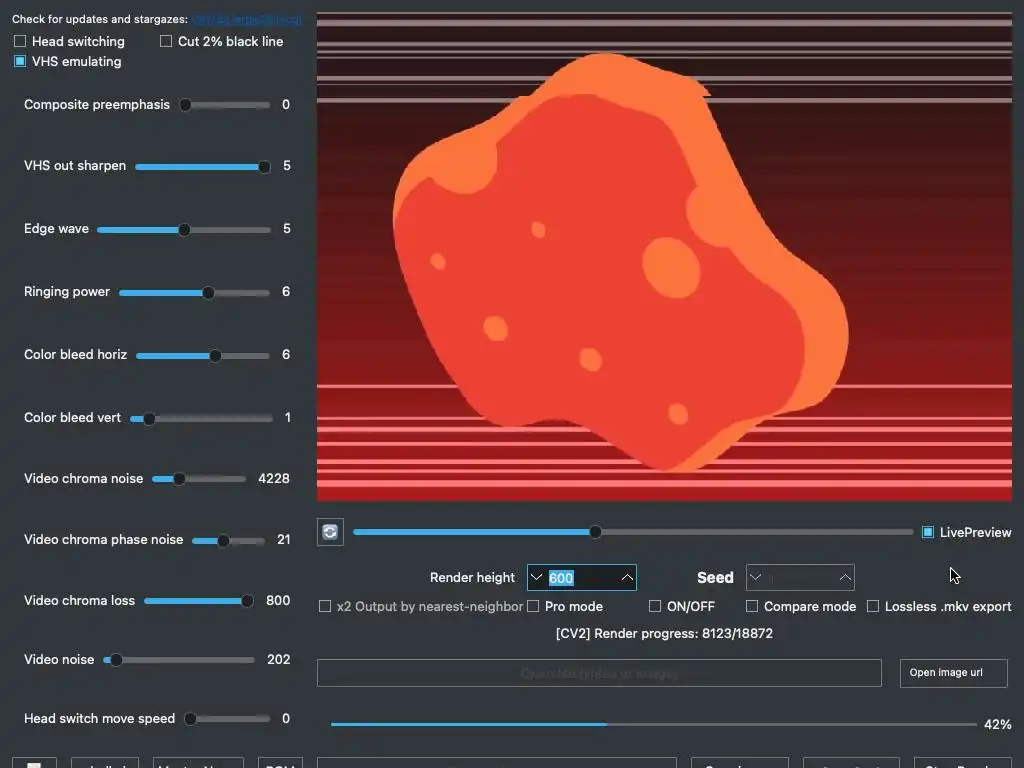Click the Video noise value 202
Image resolution: width=1024 pixels, height=768 pixels.
coord(278,660)
